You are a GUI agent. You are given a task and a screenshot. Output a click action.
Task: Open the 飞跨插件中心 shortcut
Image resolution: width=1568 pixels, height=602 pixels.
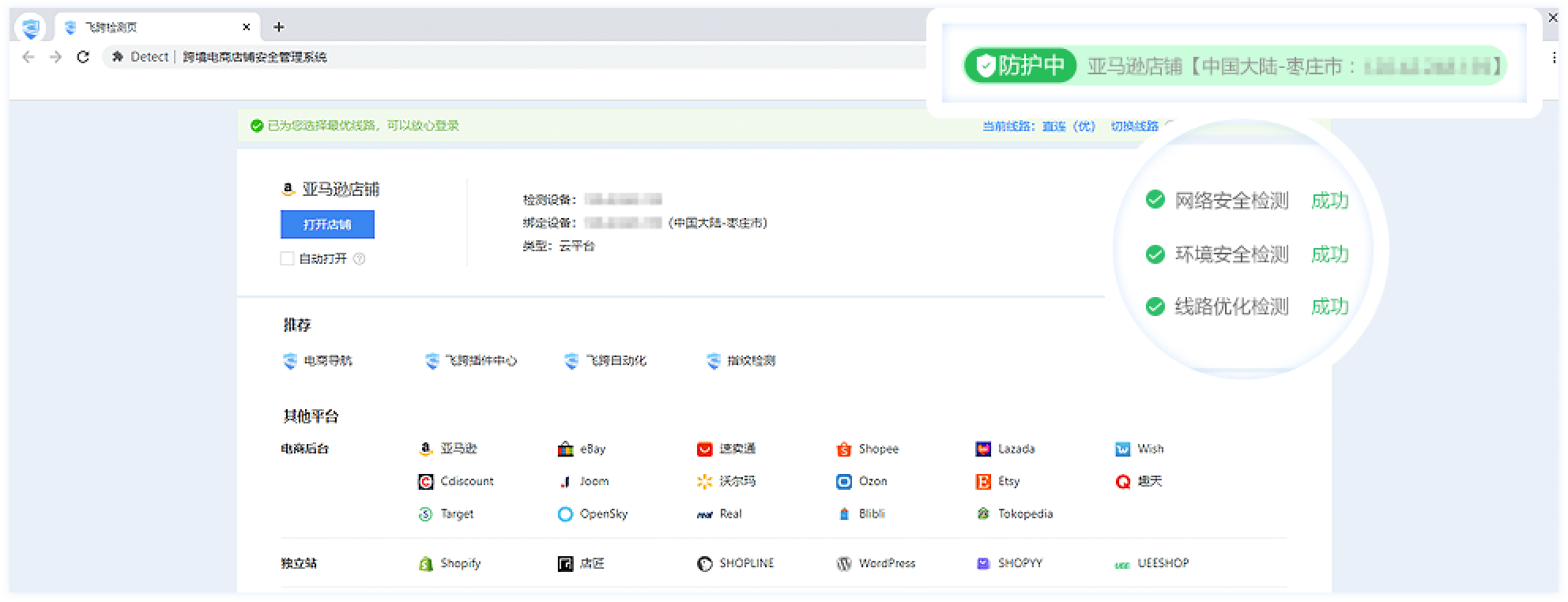[471, 361]
